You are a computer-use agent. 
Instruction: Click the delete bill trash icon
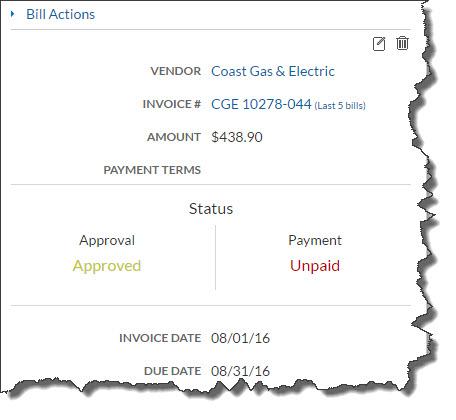point(402,43)
